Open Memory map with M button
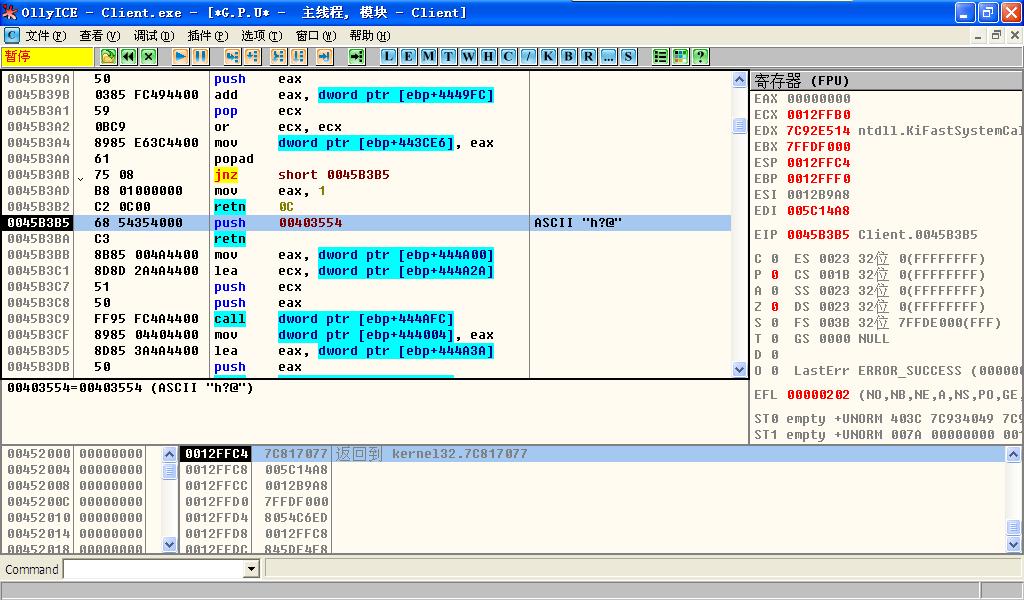The width and height of the screenshot is (1024, 600). 428,57
